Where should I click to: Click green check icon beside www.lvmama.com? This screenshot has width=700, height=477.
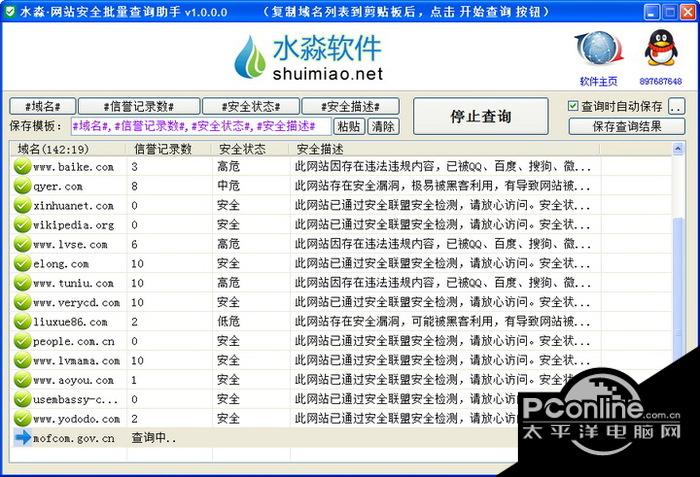click(x=22, y=360)
